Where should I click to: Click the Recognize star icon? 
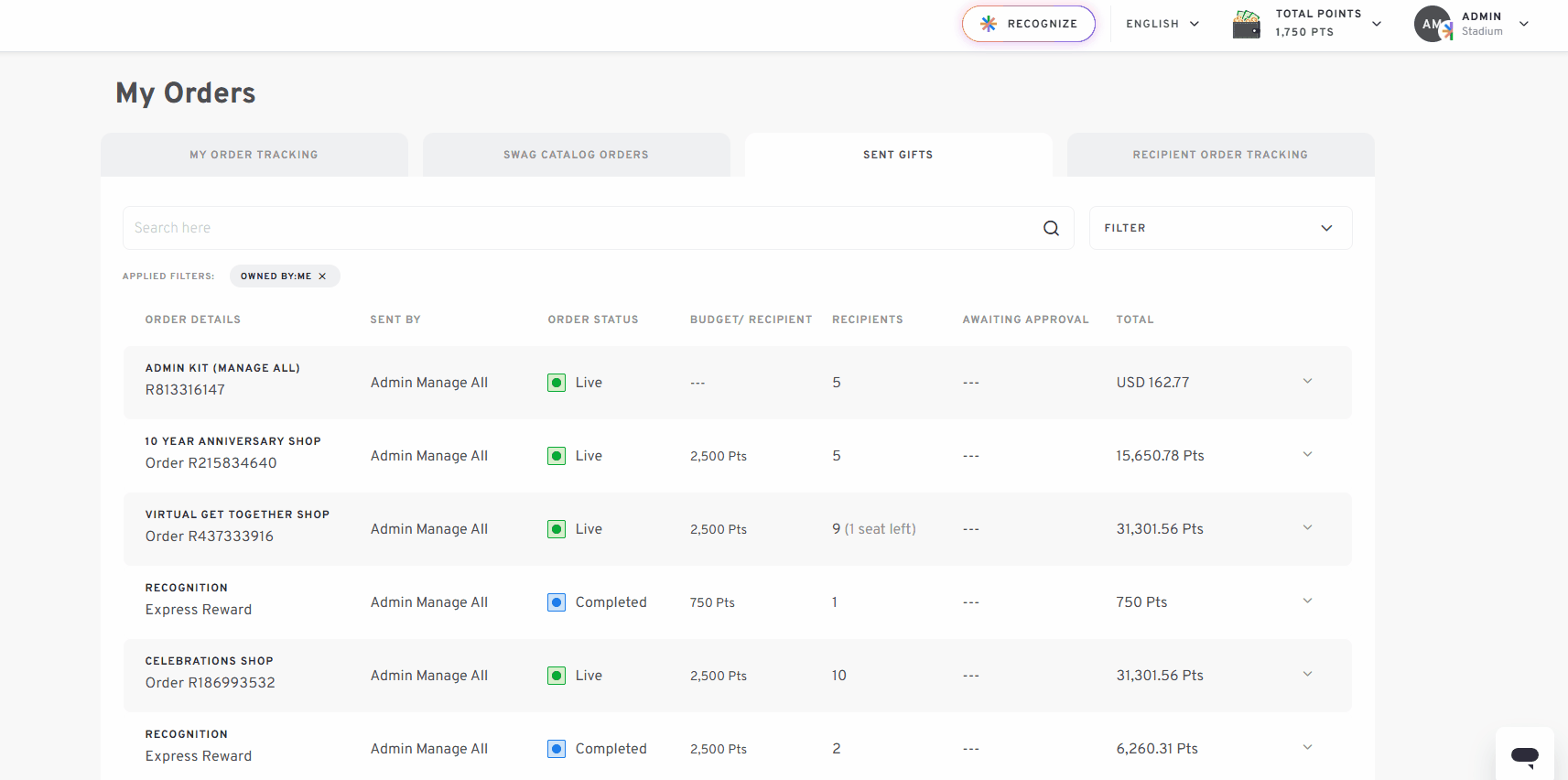point(989,24)
